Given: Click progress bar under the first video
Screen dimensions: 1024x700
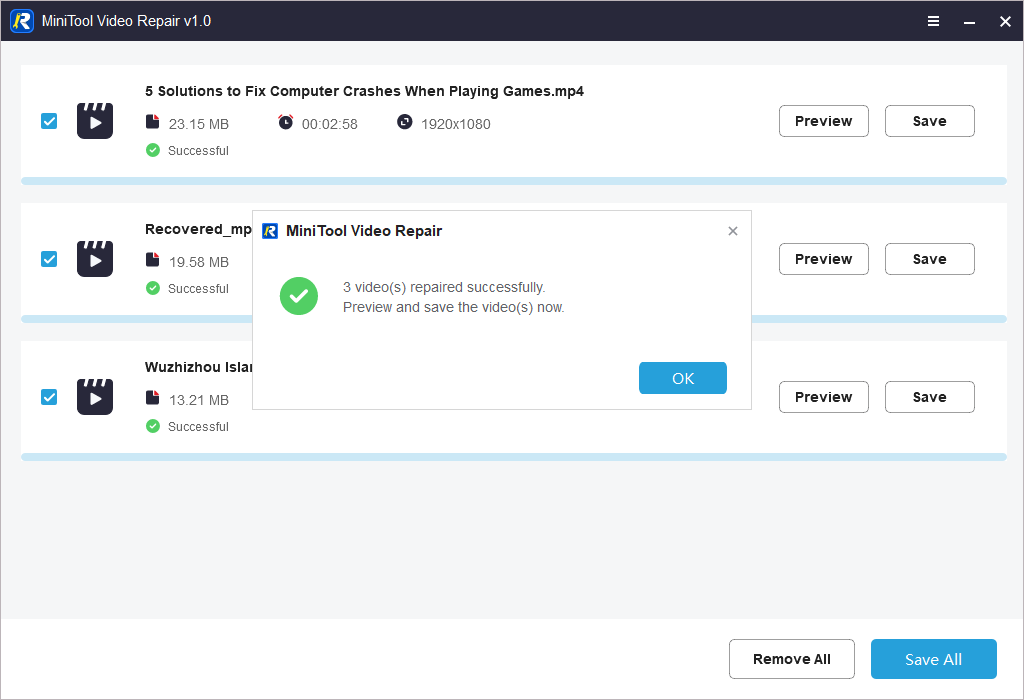Looking at the screenshot, I should 513,181.
